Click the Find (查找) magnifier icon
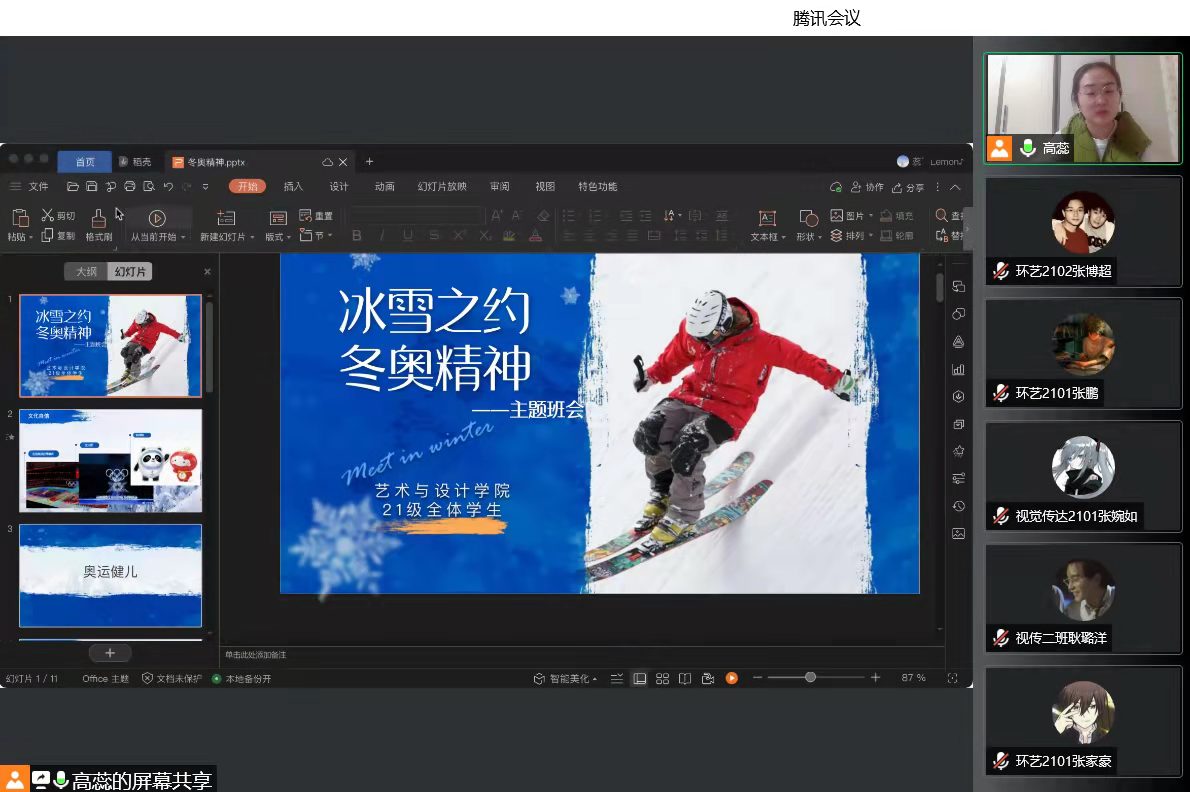 click(x=941, y=215)
